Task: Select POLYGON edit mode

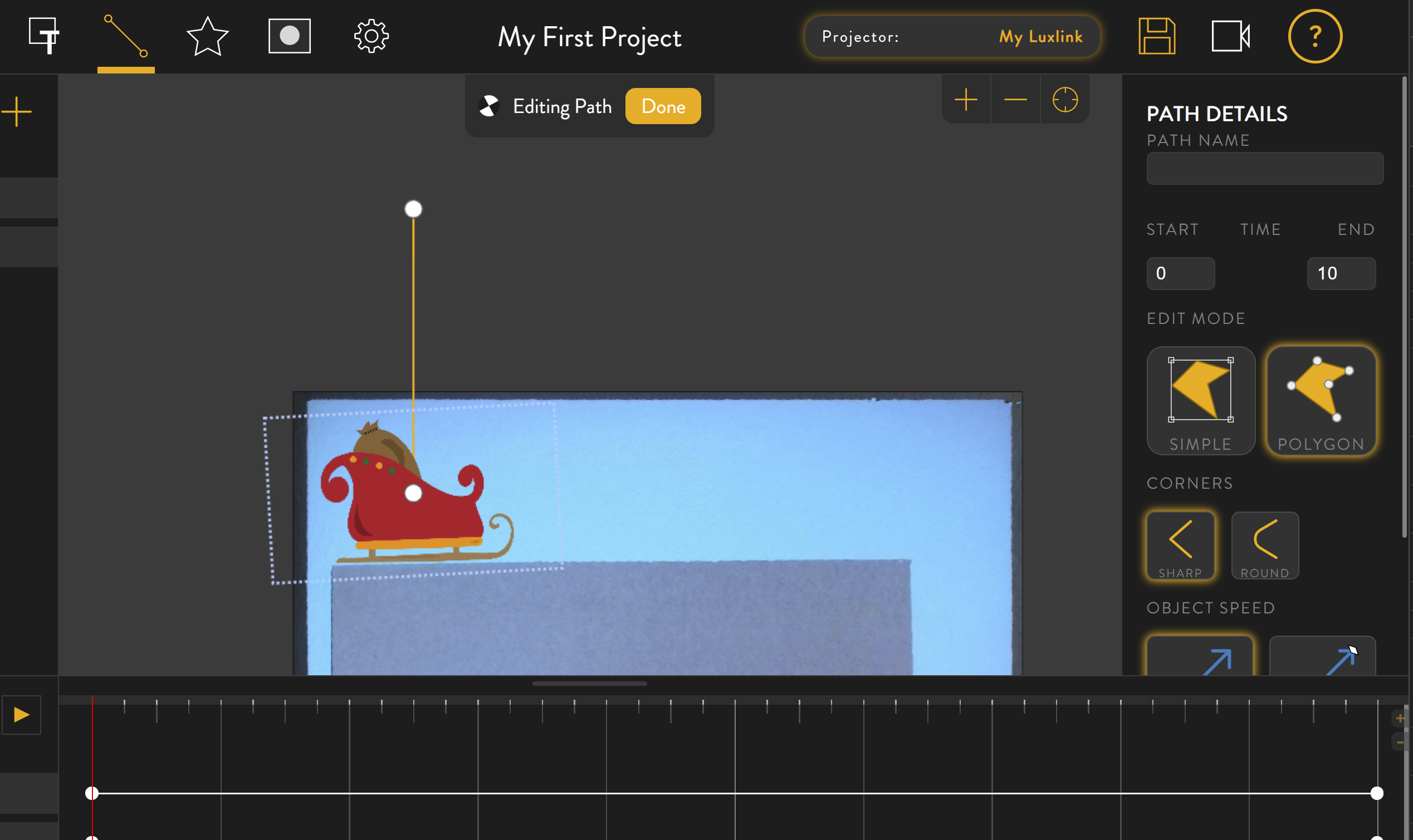Action: point(1321,401)
